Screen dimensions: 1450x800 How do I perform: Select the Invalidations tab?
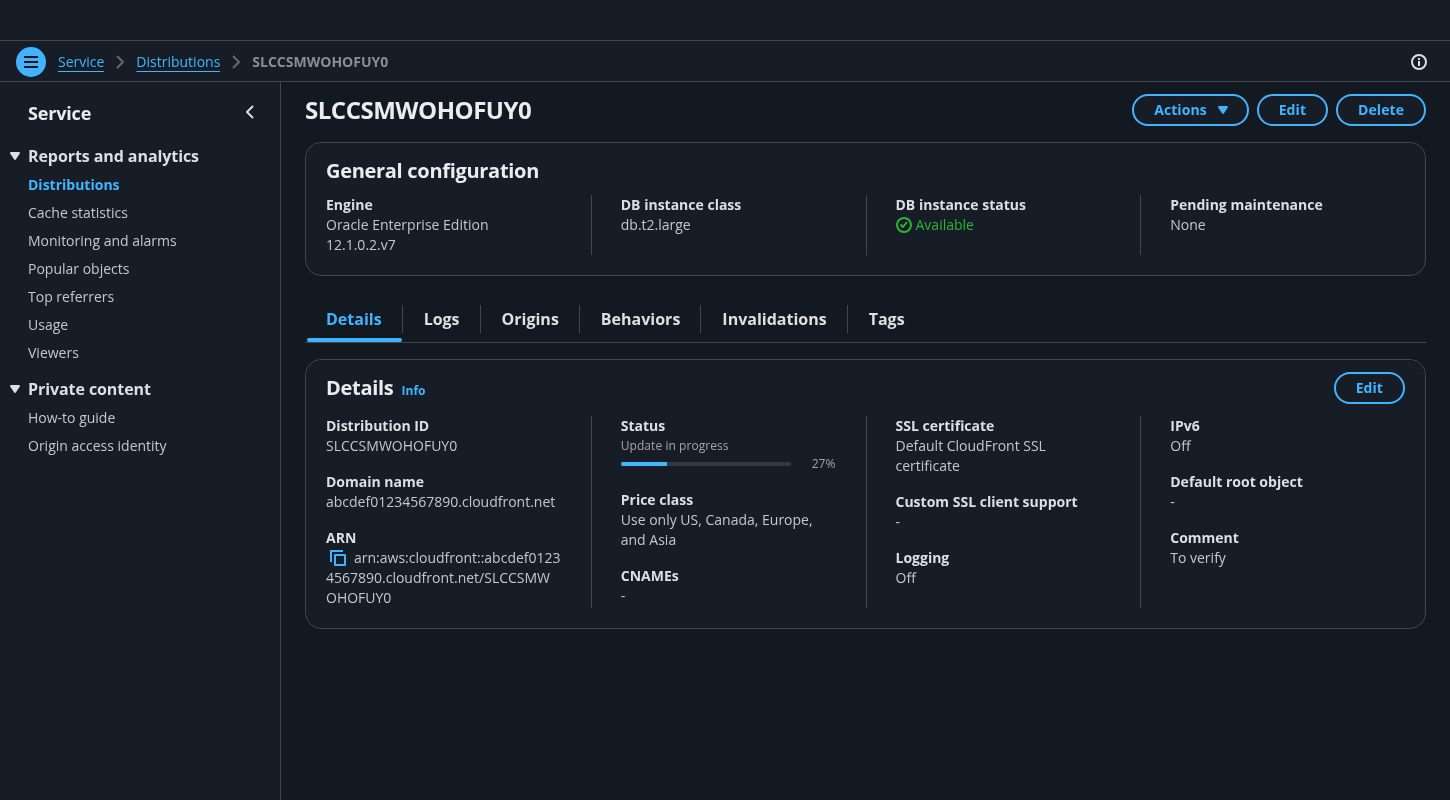774,319
